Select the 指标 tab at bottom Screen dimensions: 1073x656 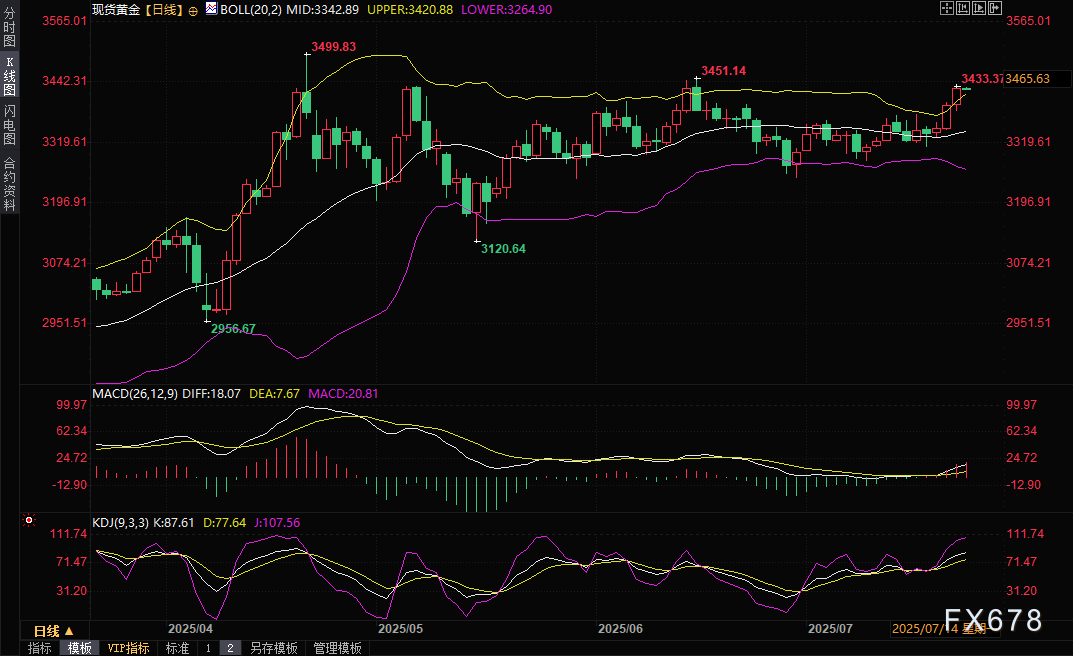40,648
